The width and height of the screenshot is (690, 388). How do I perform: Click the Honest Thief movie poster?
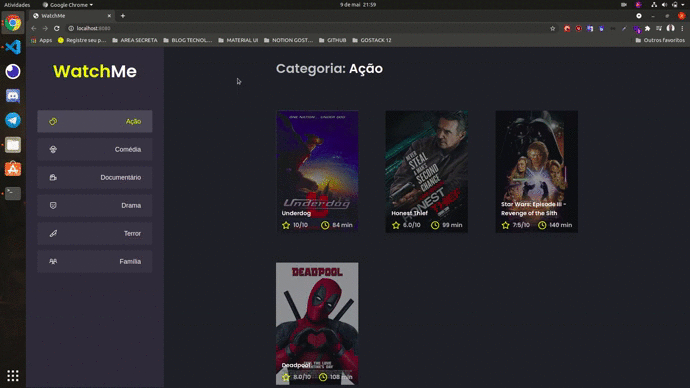click(x=426, y=171)
